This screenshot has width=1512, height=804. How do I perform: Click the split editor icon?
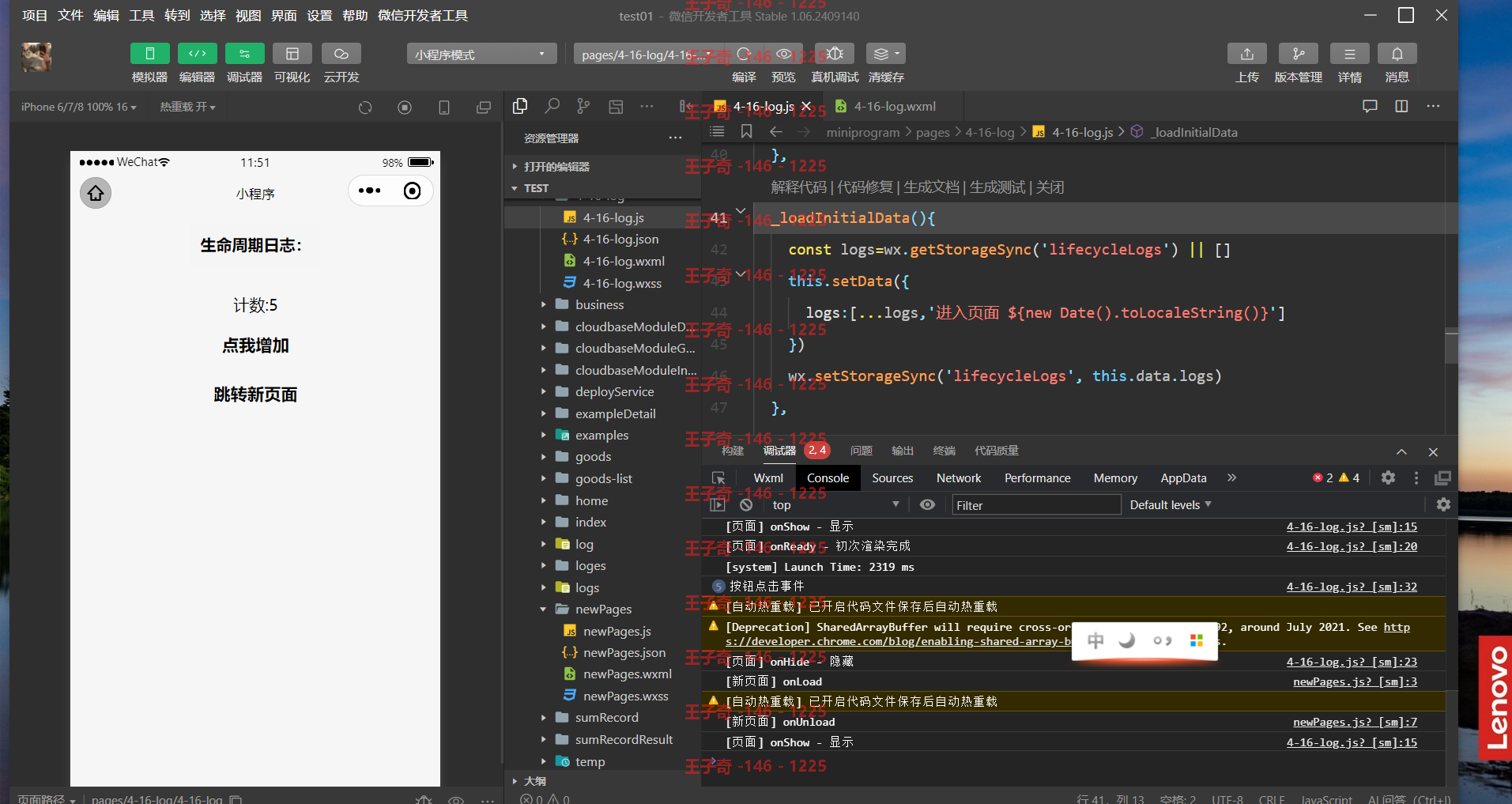point(1401,106)
